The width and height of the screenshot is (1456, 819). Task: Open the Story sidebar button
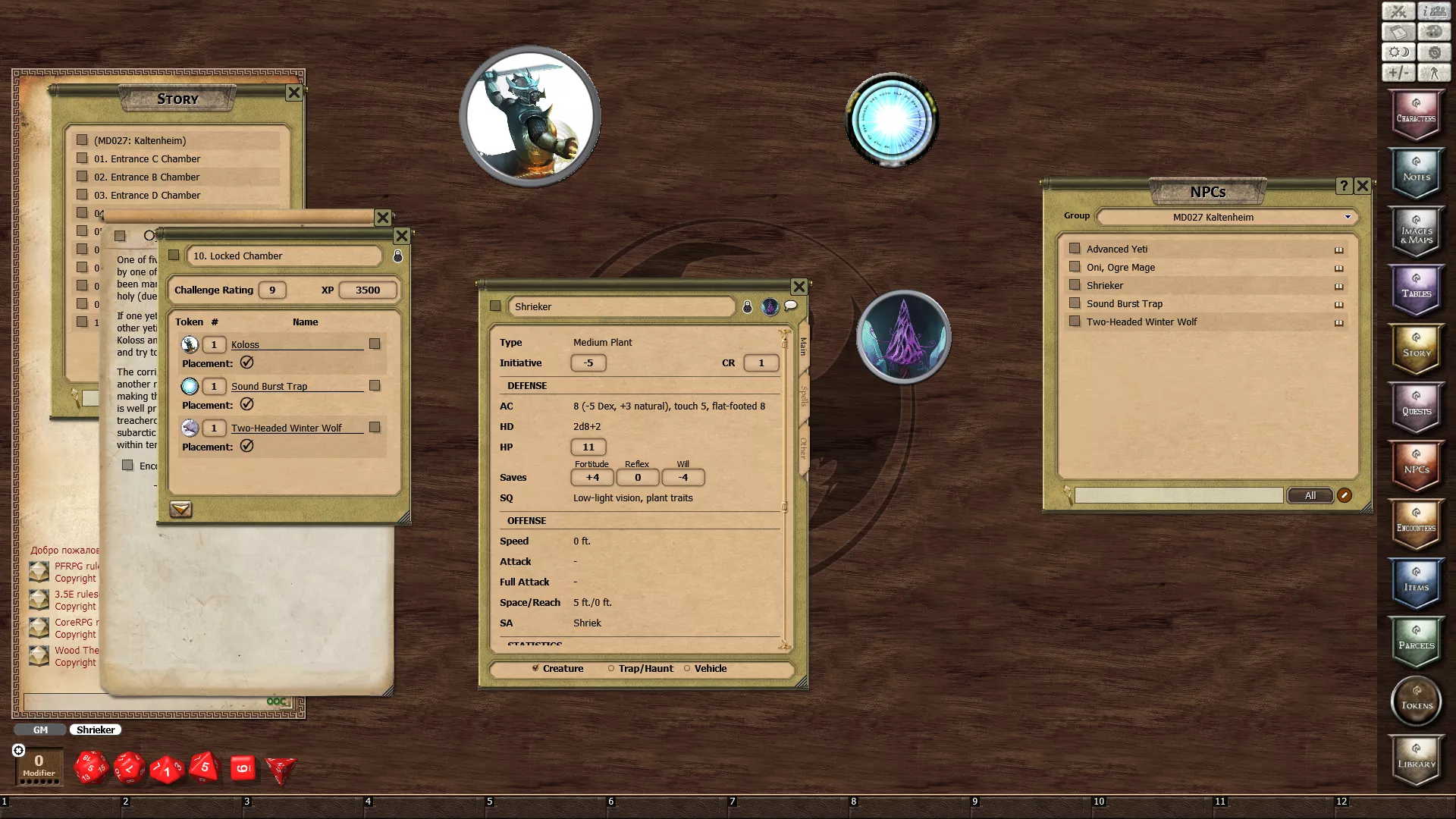click(1416, 350)
